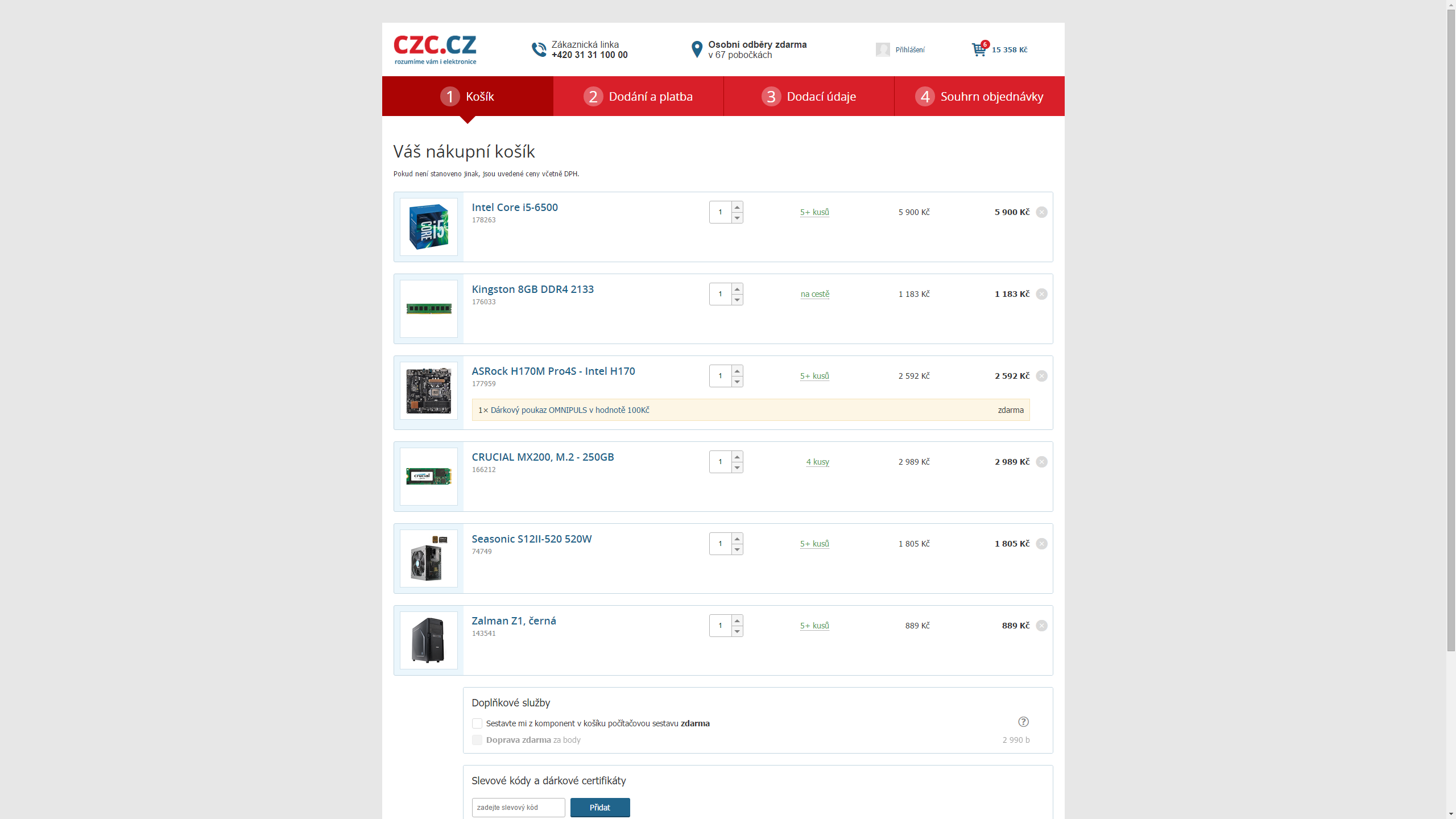This screenshot has width=1456, height=819.
Task: Open Intel Core i5-6500 product link
Action: (515, 208)
